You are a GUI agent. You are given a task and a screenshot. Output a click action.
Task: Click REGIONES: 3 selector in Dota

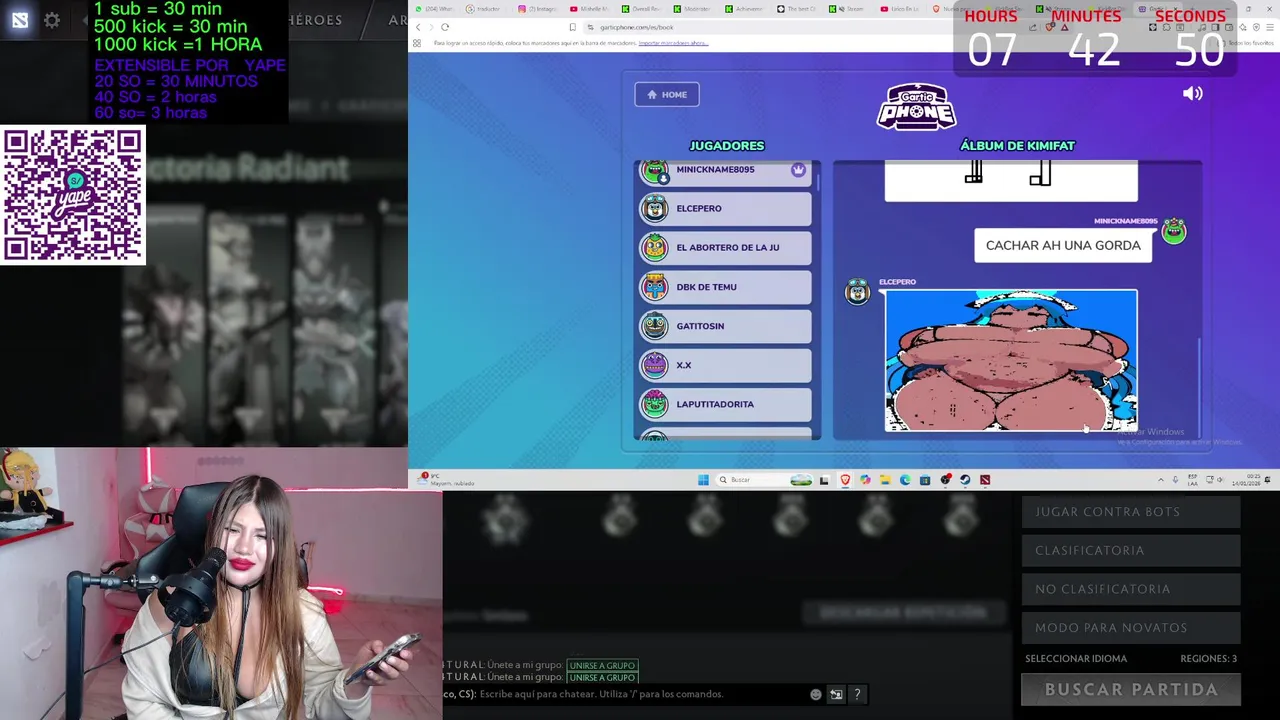(1208, 659)
